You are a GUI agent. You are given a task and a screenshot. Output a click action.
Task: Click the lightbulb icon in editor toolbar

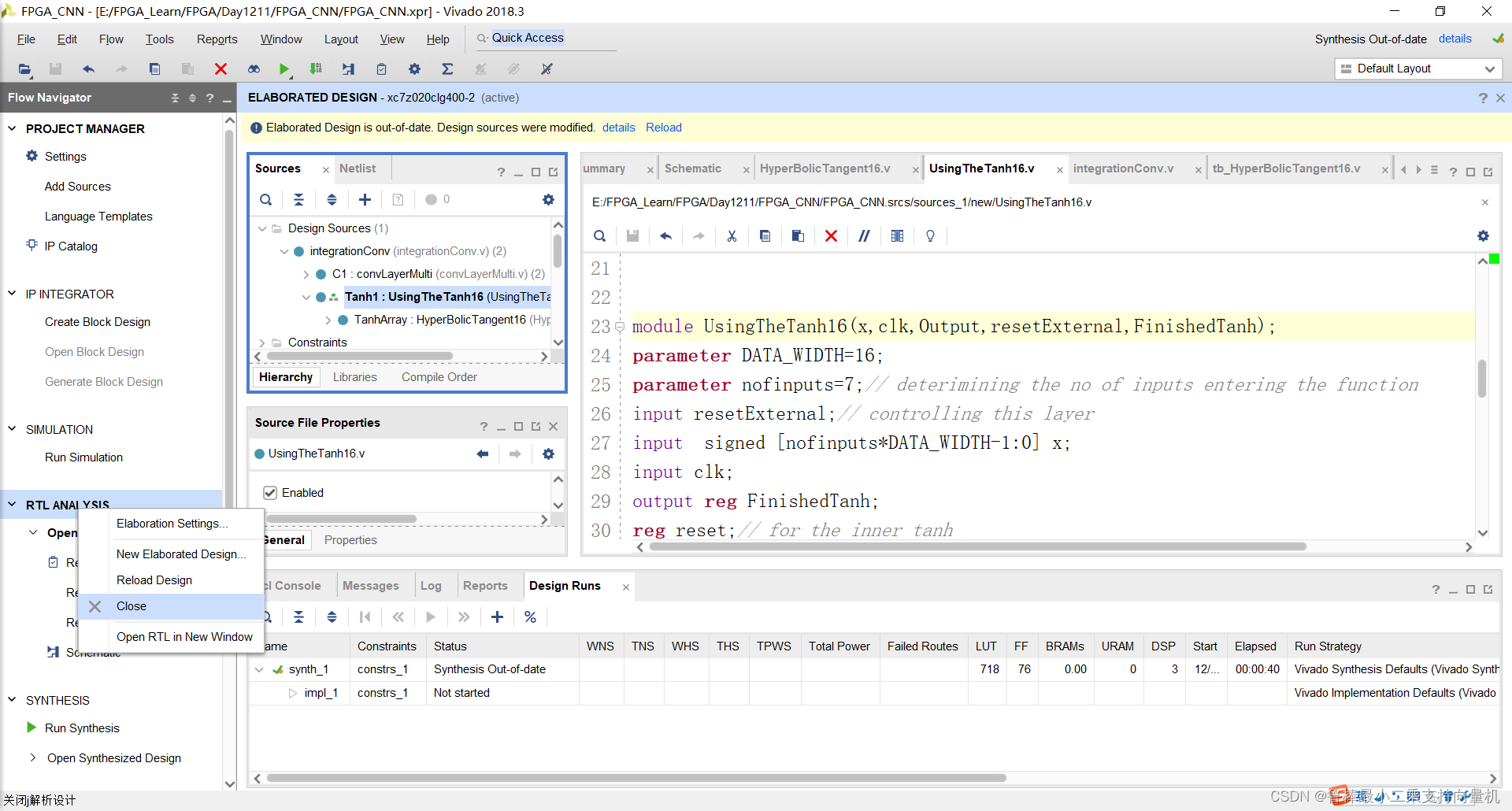pos(930,236)
